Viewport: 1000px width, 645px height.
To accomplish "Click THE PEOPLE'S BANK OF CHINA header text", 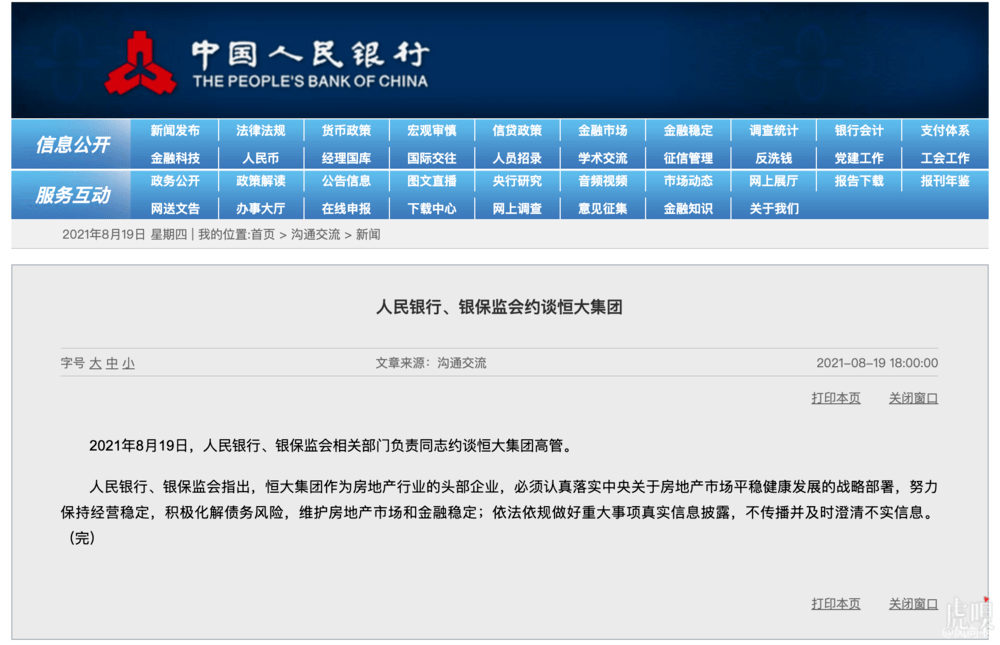I will tap(311, 81).
